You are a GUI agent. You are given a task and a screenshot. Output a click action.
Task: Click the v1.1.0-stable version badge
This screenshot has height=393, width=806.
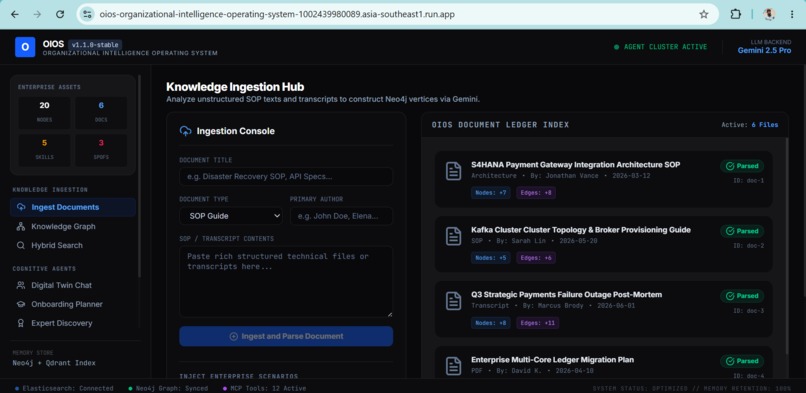click(x=95, y=45)
